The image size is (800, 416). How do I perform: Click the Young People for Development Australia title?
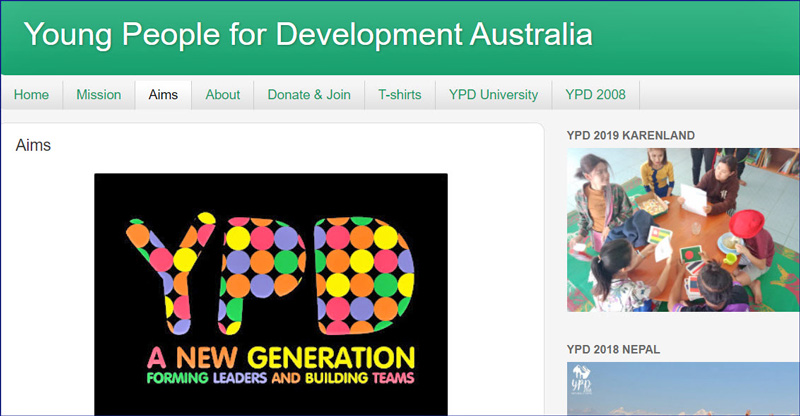coord(308,35)
